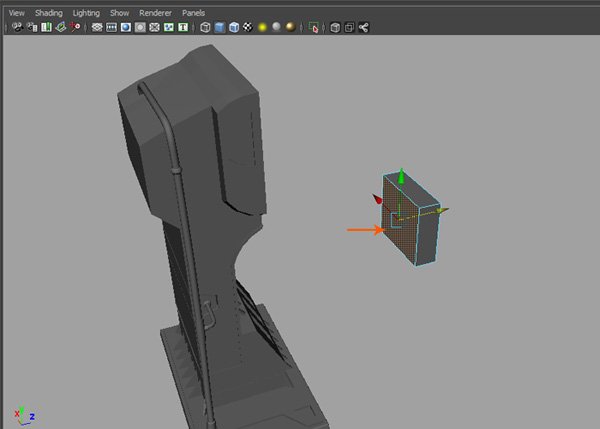This screenshot has width=600, height=429.
Task: Click X-Ray Active Components icon
Action: click(x=349, y=27)
